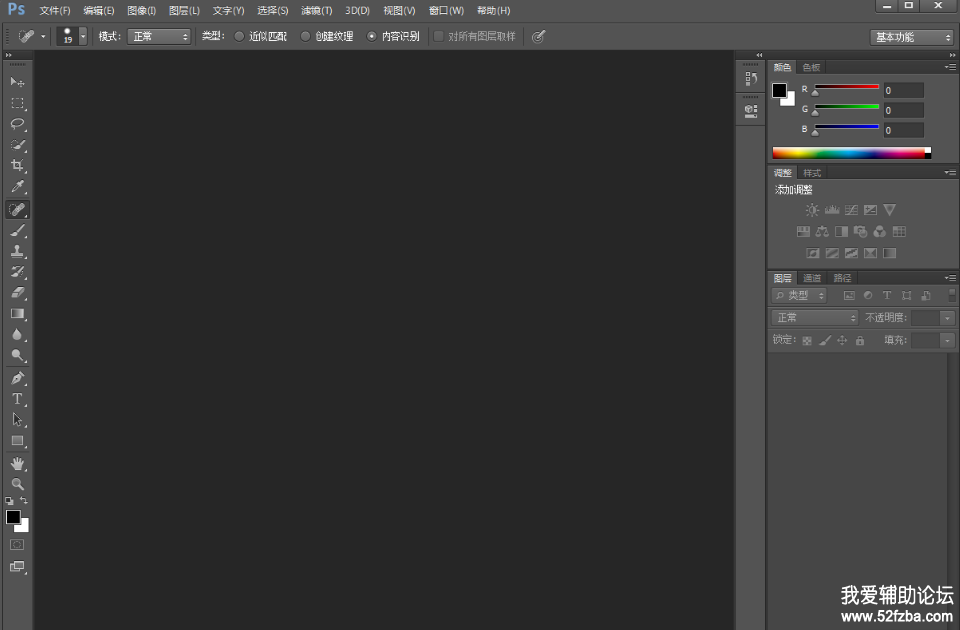960x630 pixels.
Task: Activate the Crop tool
Action: coord(17,166)
